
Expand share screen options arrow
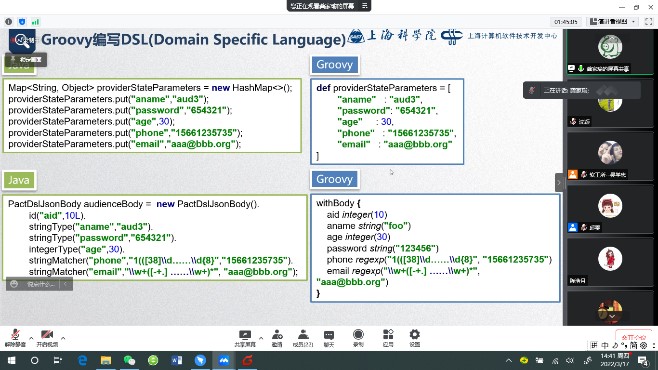tap(261, 338)
